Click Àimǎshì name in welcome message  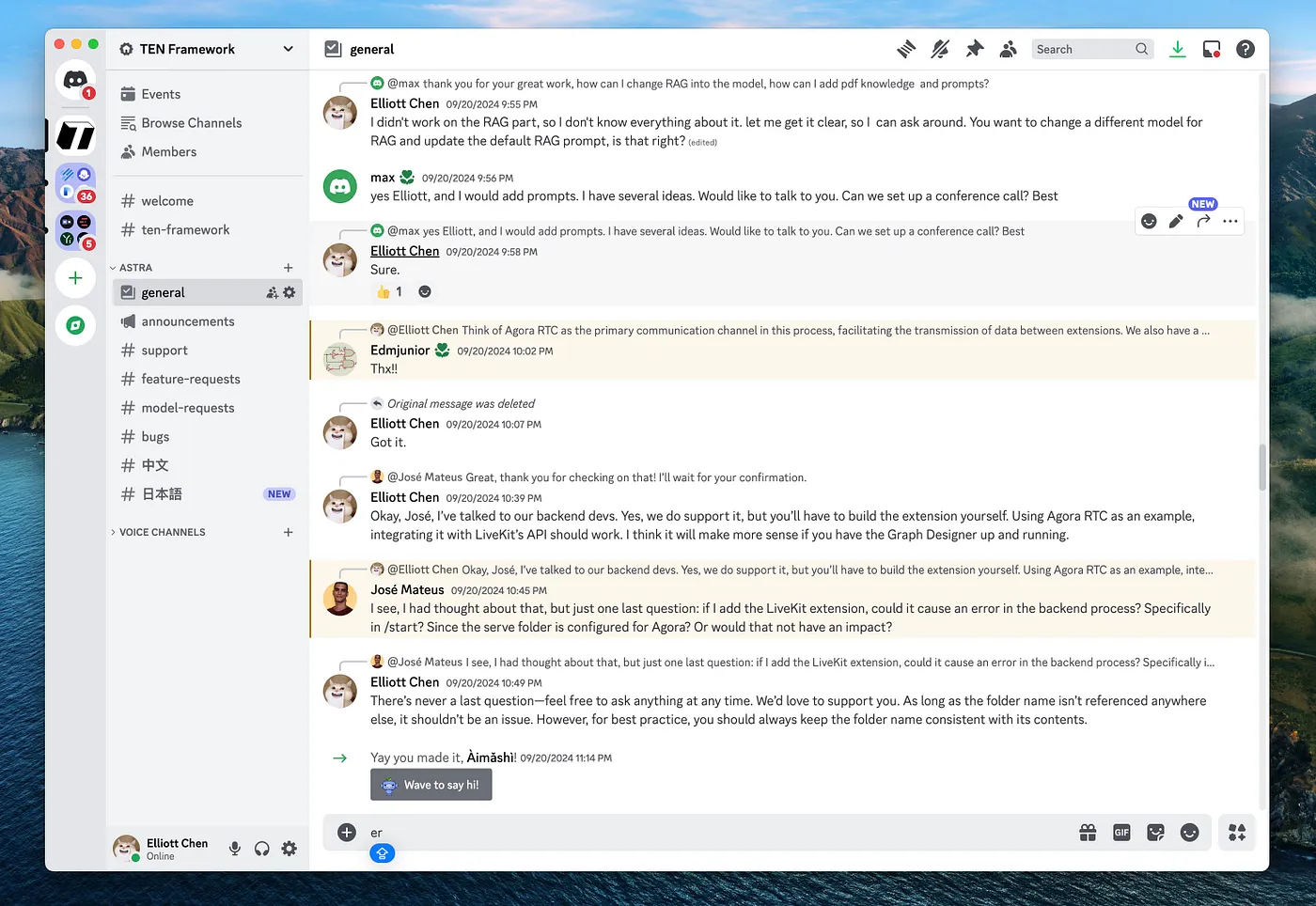(490, 758)
